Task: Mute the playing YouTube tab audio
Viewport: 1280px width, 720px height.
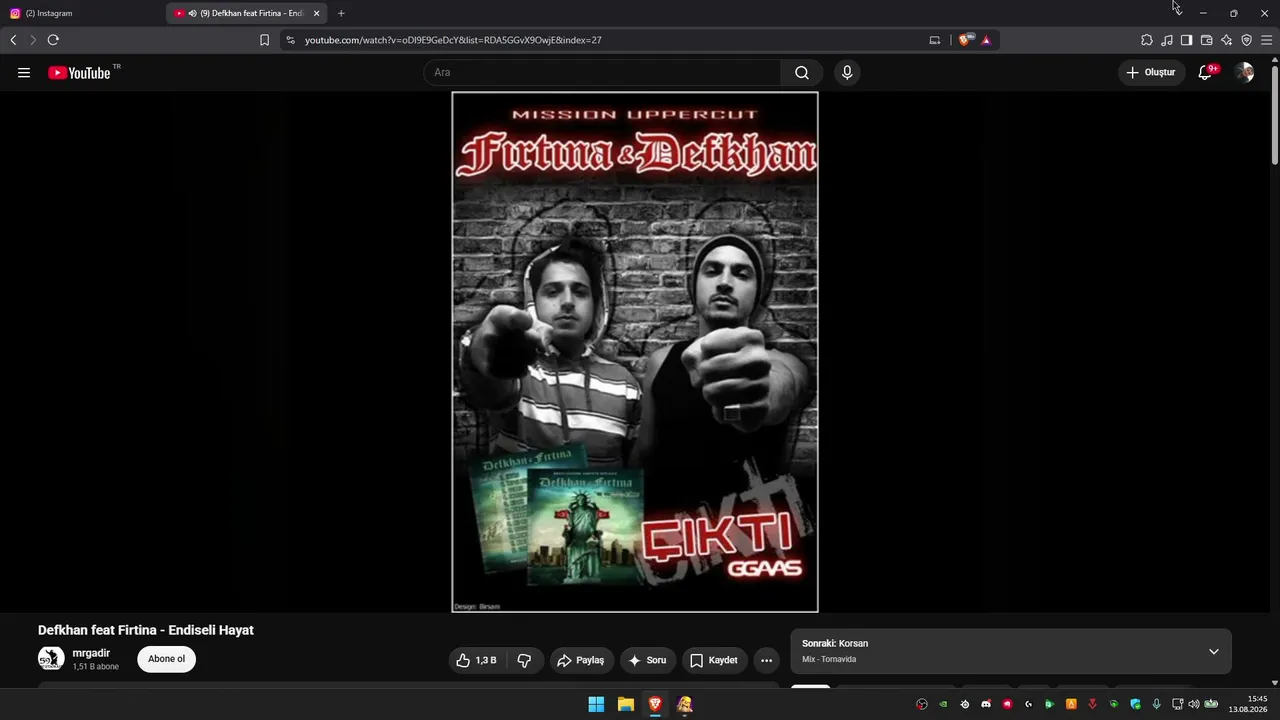Action: pos(192,13)
